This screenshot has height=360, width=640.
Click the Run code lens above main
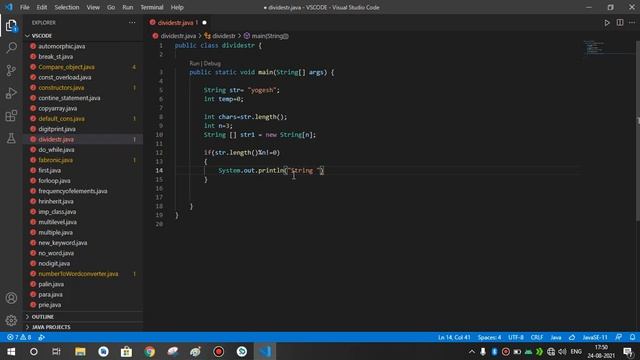194,64
